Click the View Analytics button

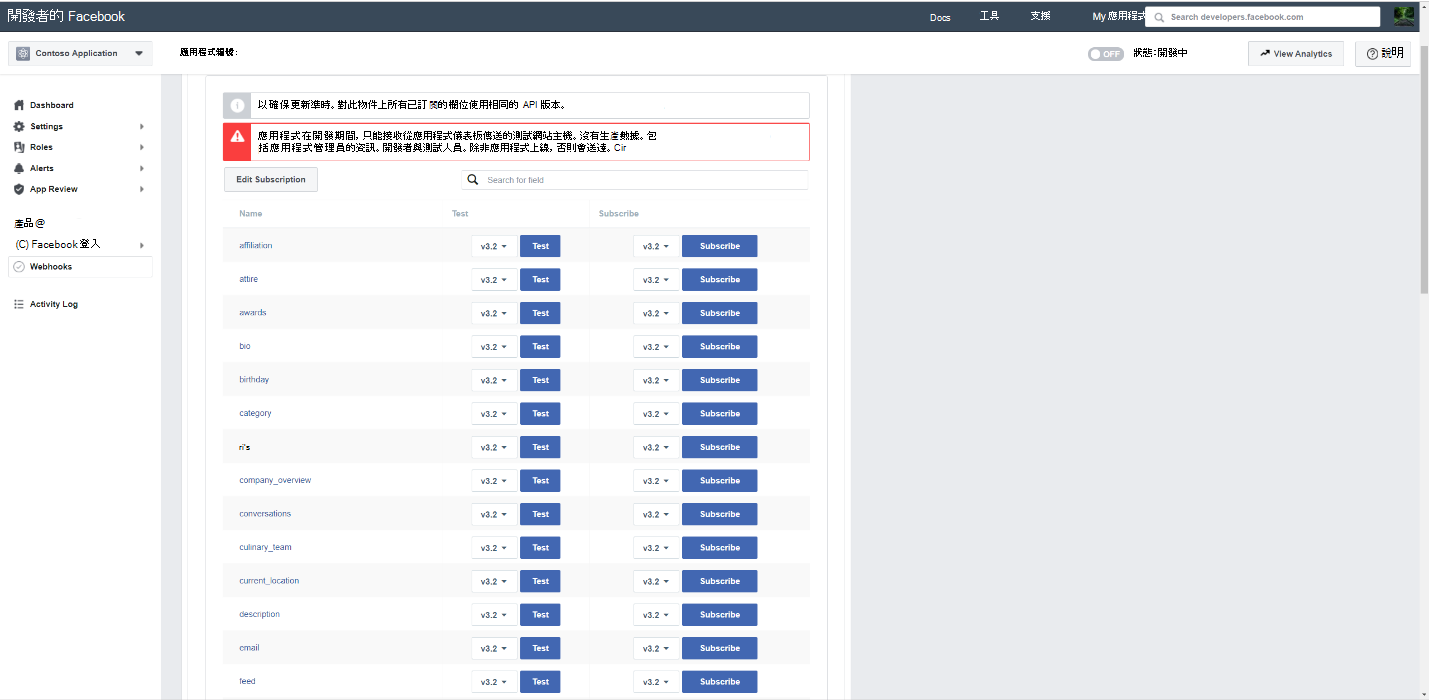click(x=1296, y=54)
